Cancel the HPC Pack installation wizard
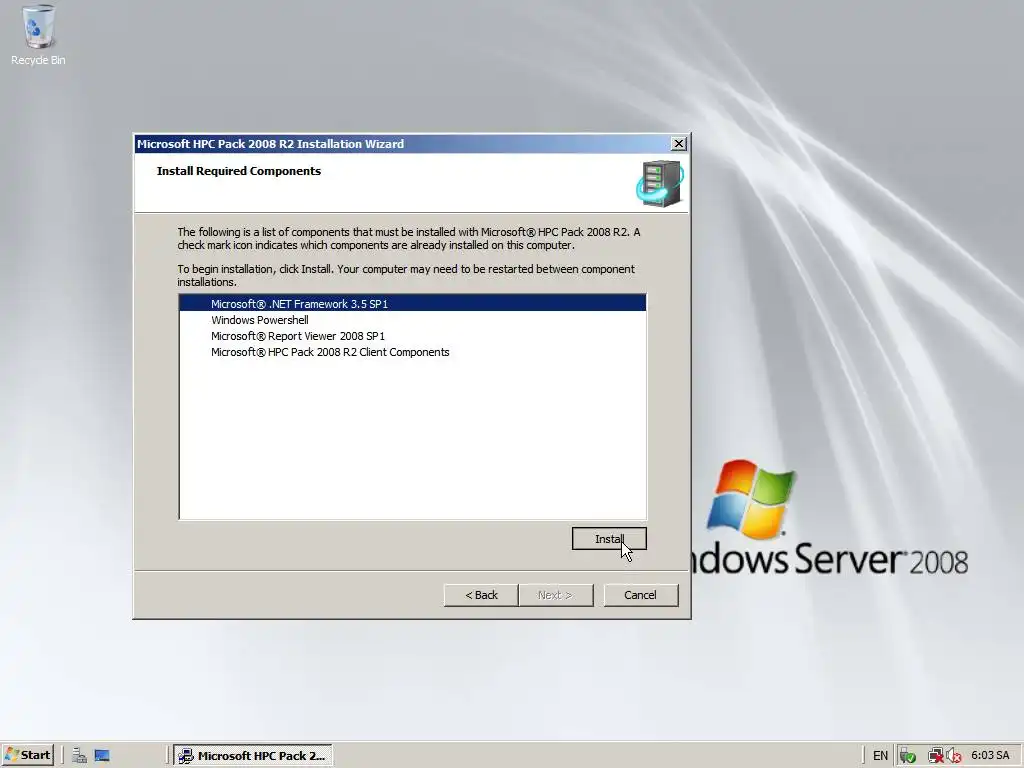The width and height of the screenshot is (1024, 768). click(641, 595)
